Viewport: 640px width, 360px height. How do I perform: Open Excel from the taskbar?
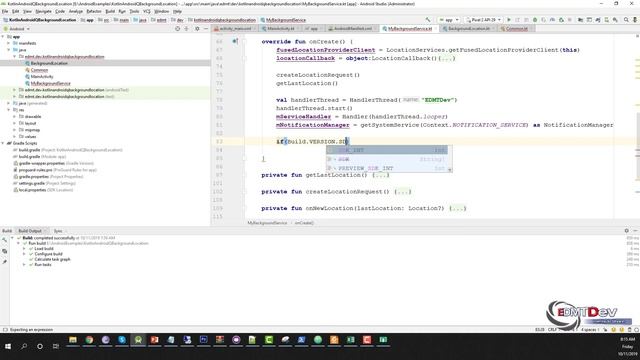coord(351,340)
